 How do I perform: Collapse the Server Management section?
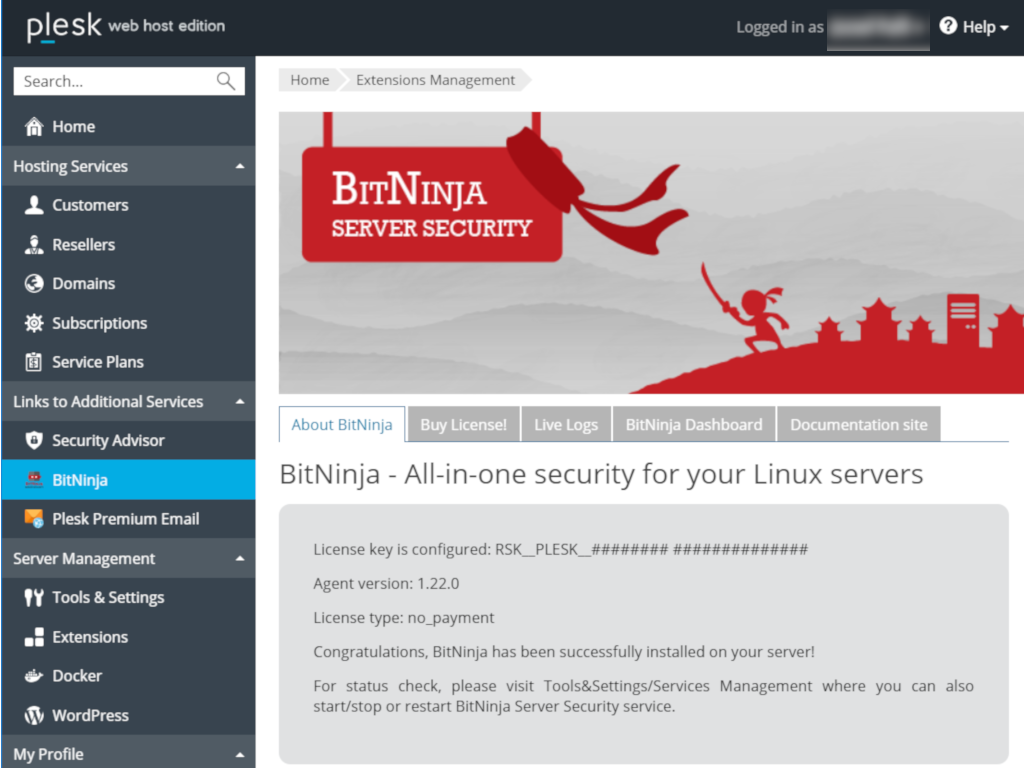click(239, 559)
